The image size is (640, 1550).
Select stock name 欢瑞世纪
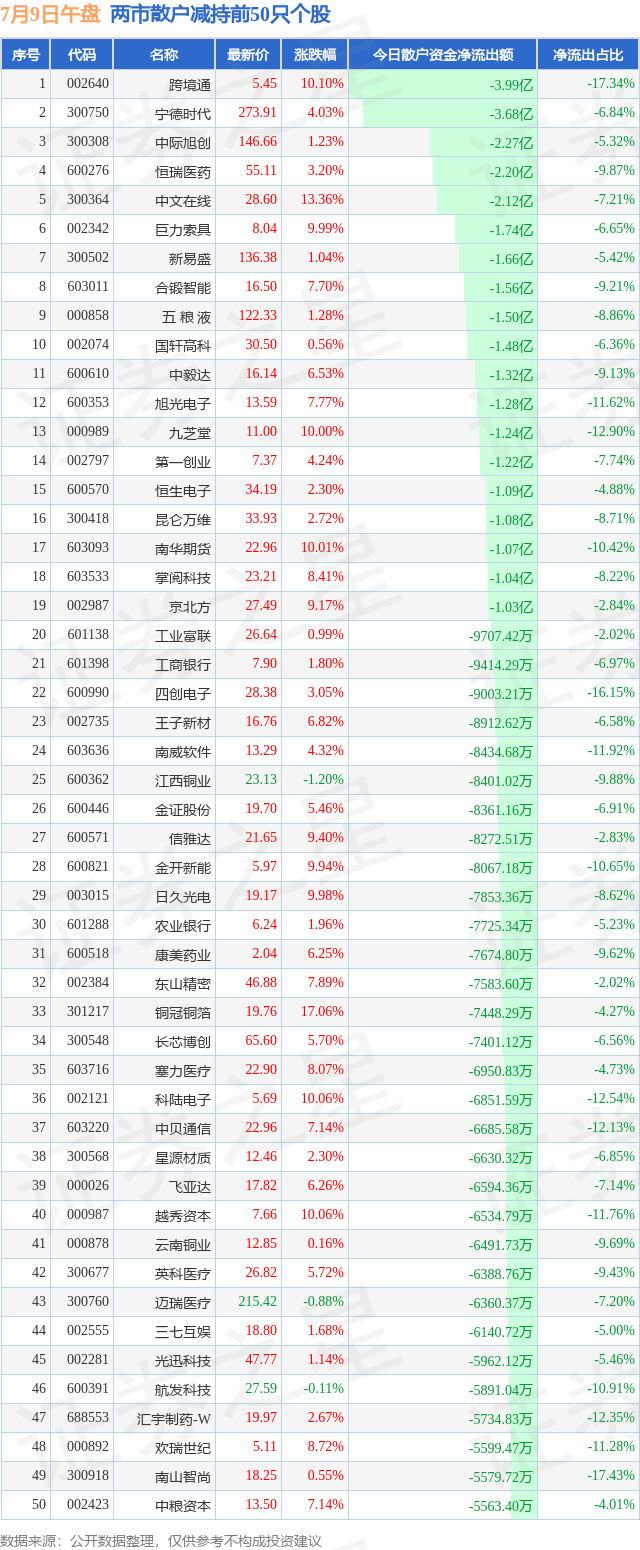point(183,1448)
